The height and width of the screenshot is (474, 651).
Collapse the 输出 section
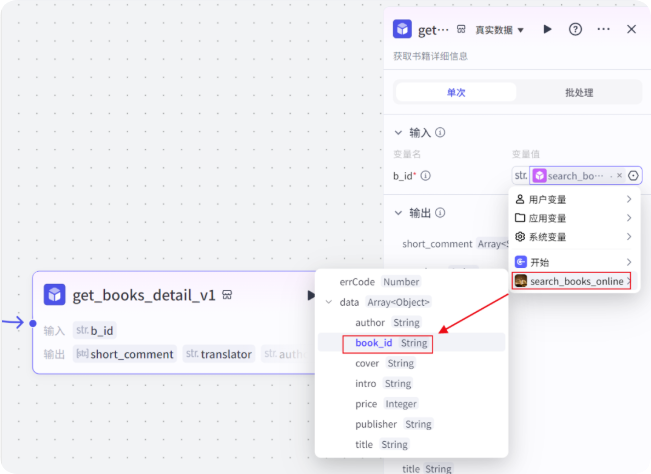[398, 213]
